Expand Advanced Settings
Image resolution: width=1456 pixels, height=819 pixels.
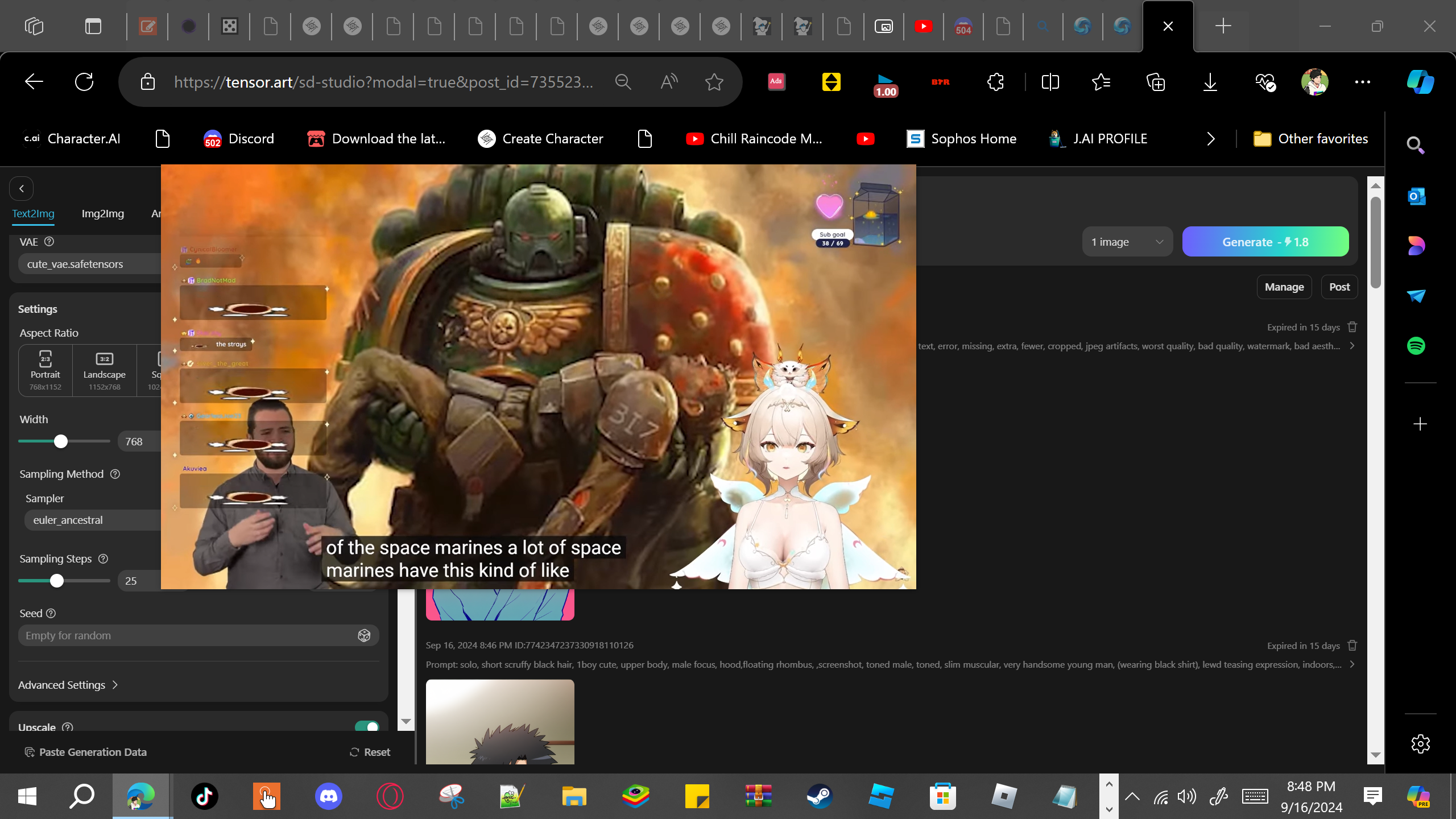68,685
